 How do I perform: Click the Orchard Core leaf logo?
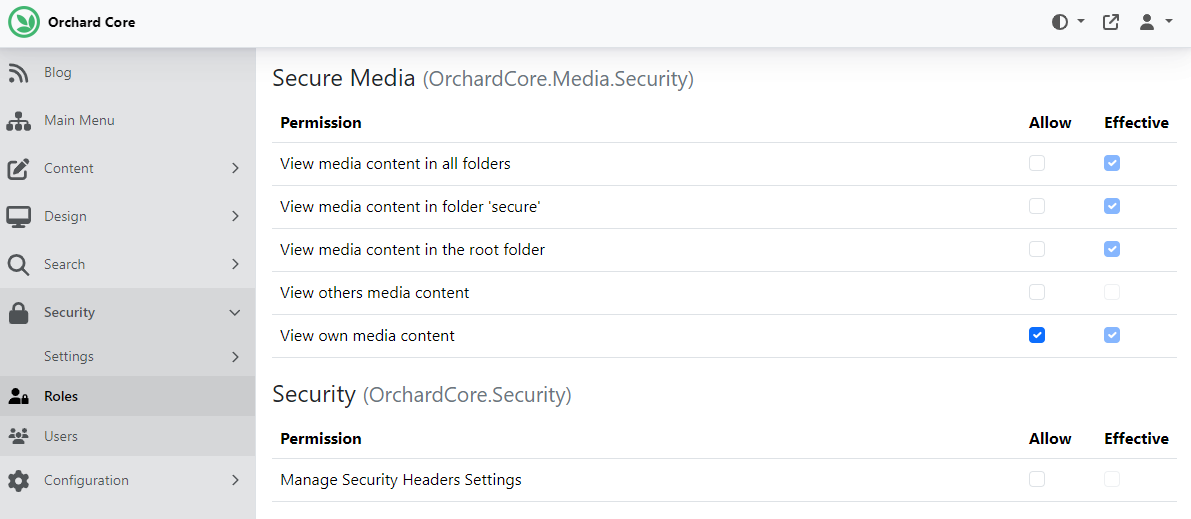pyautogui.click(x=24, y=22)
